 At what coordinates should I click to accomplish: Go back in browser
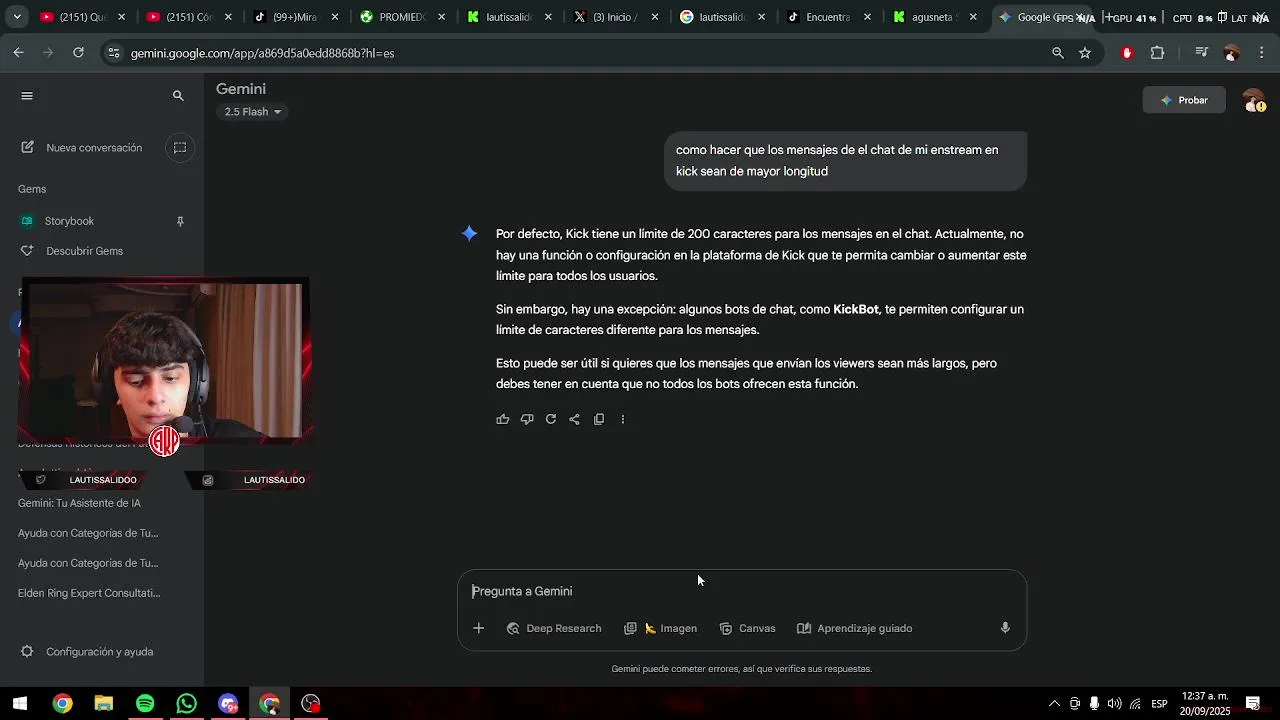point(18,53)
